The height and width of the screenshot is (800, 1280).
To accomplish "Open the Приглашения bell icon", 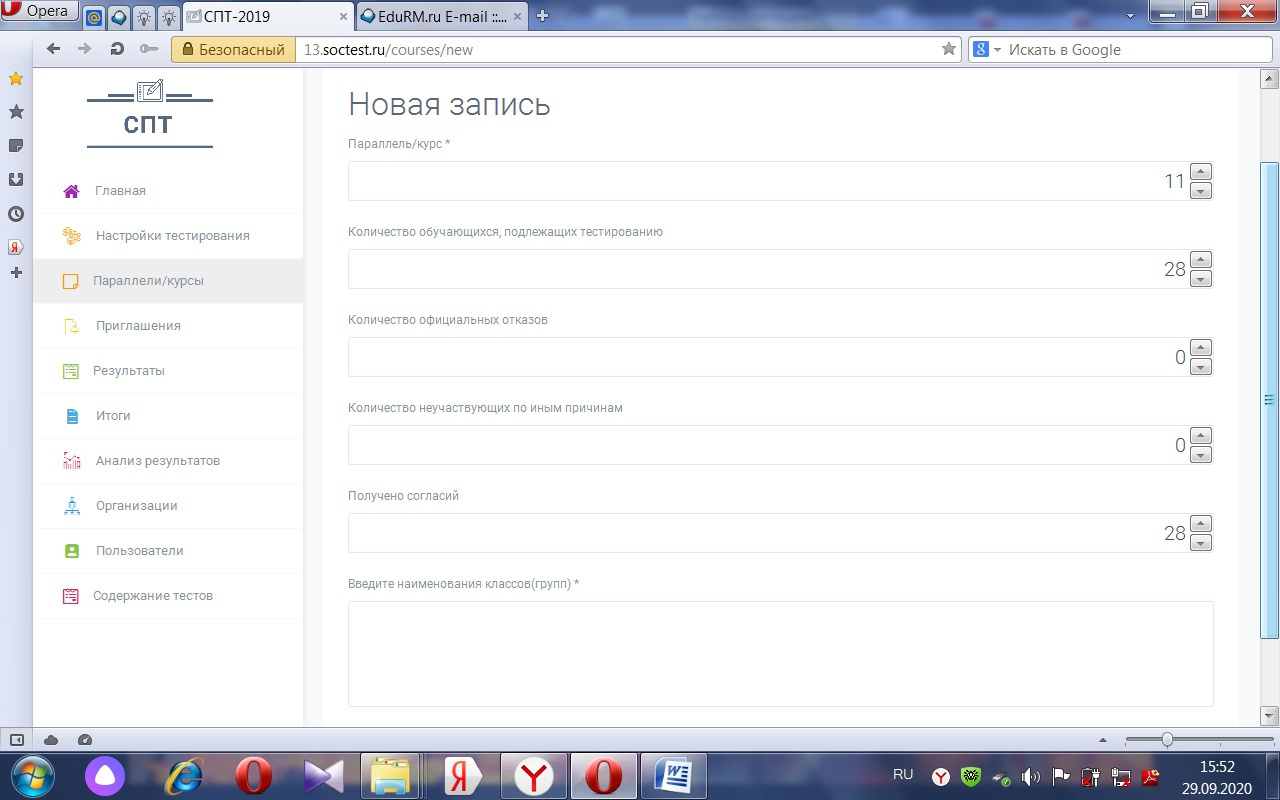I will click(71, 326).
